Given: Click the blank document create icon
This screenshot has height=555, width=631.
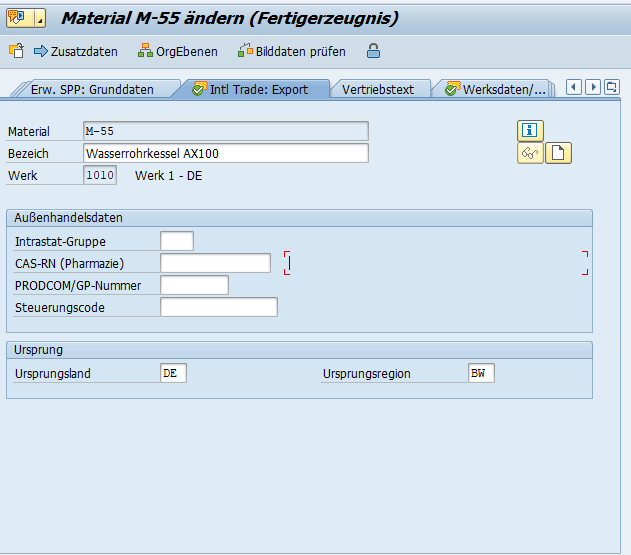Looking at the screenshot, I should [558, 153].
